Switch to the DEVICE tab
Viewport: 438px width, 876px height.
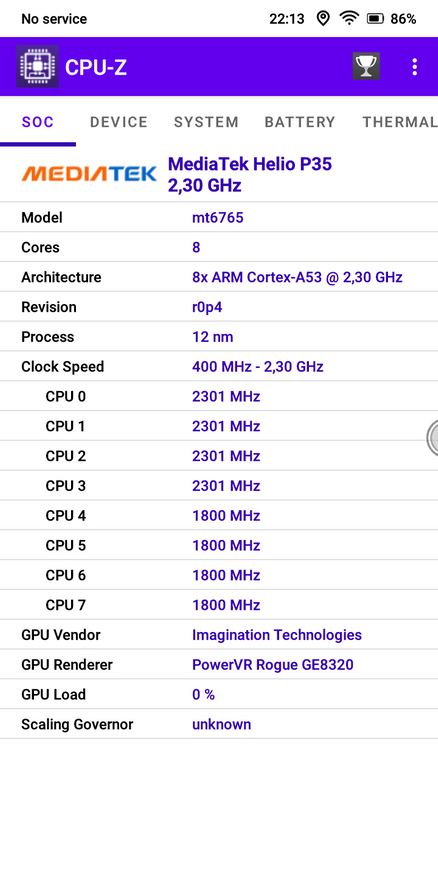point(119,122)
